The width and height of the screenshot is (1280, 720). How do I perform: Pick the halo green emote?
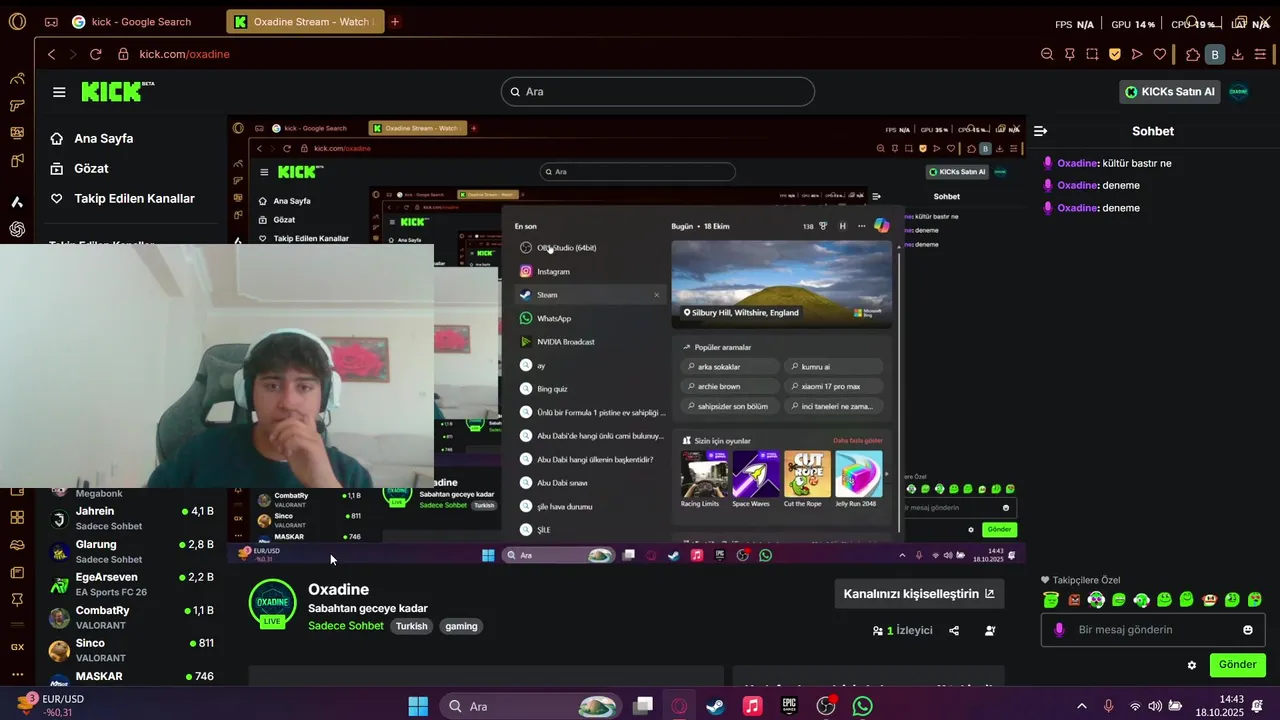(1051, 600)
